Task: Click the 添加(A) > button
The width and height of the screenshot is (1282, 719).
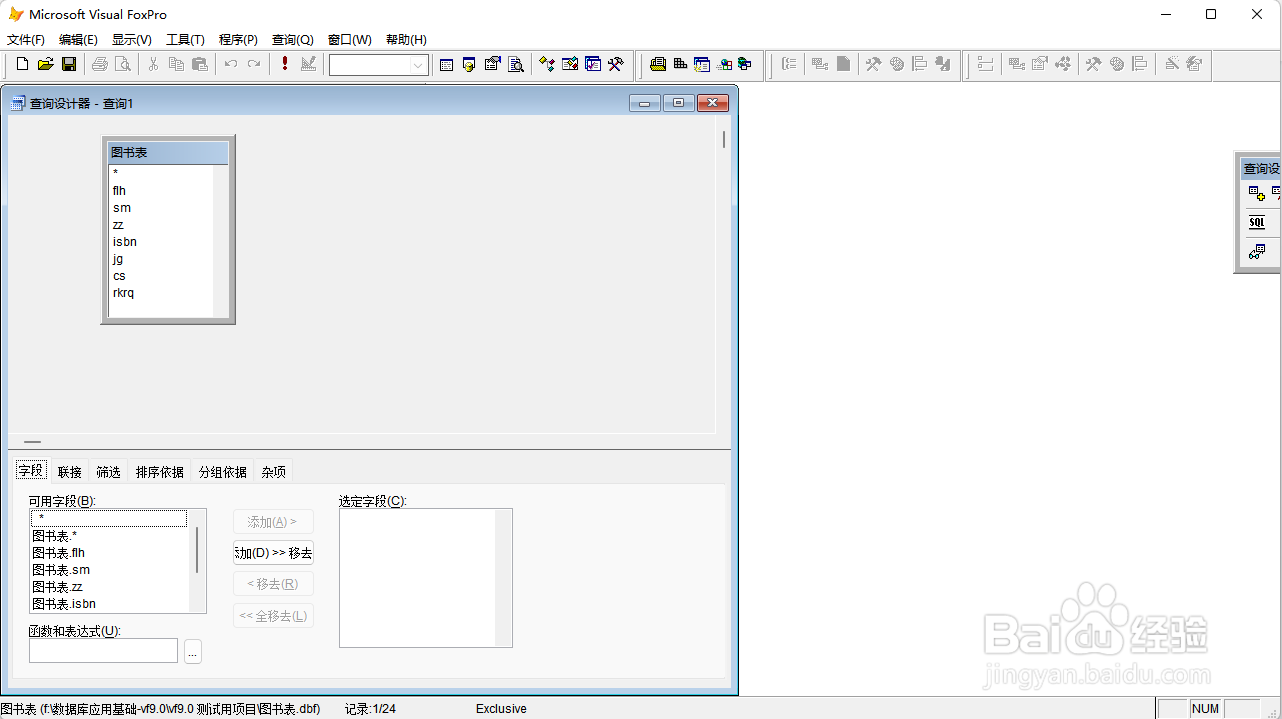Action: pyautogui.click(x=273, y=522)
